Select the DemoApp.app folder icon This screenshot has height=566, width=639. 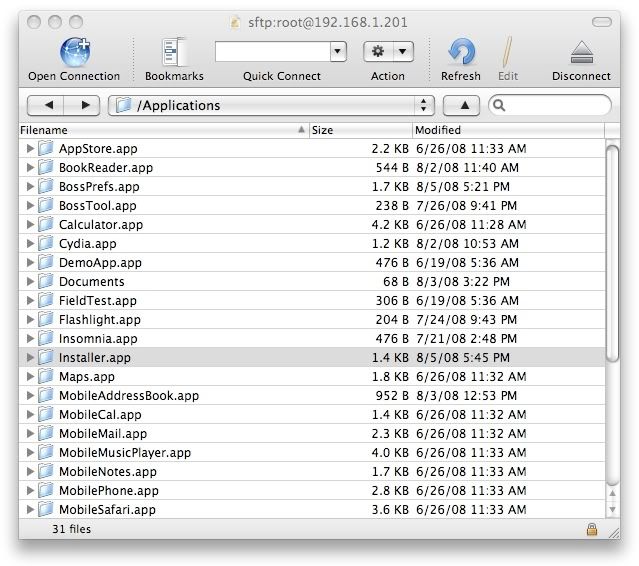46,262
